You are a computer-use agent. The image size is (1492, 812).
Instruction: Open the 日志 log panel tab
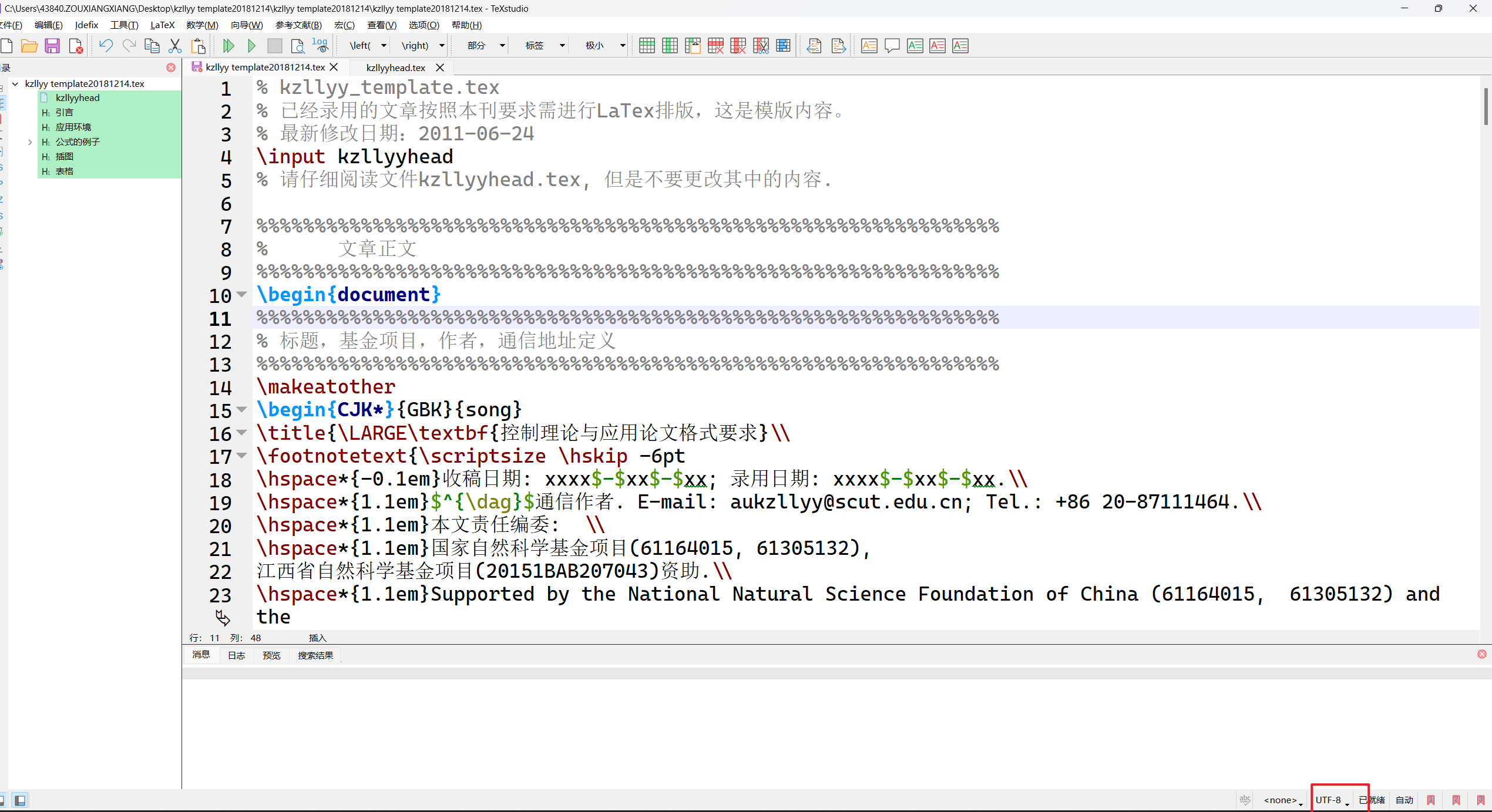tap(236, 655)
